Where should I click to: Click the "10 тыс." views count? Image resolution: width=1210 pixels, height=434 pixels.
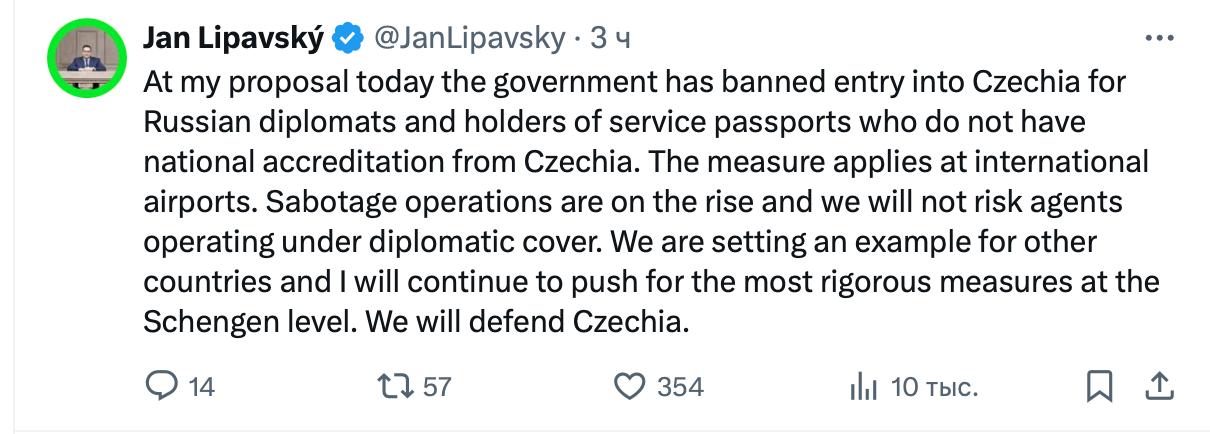pos(934,387)
